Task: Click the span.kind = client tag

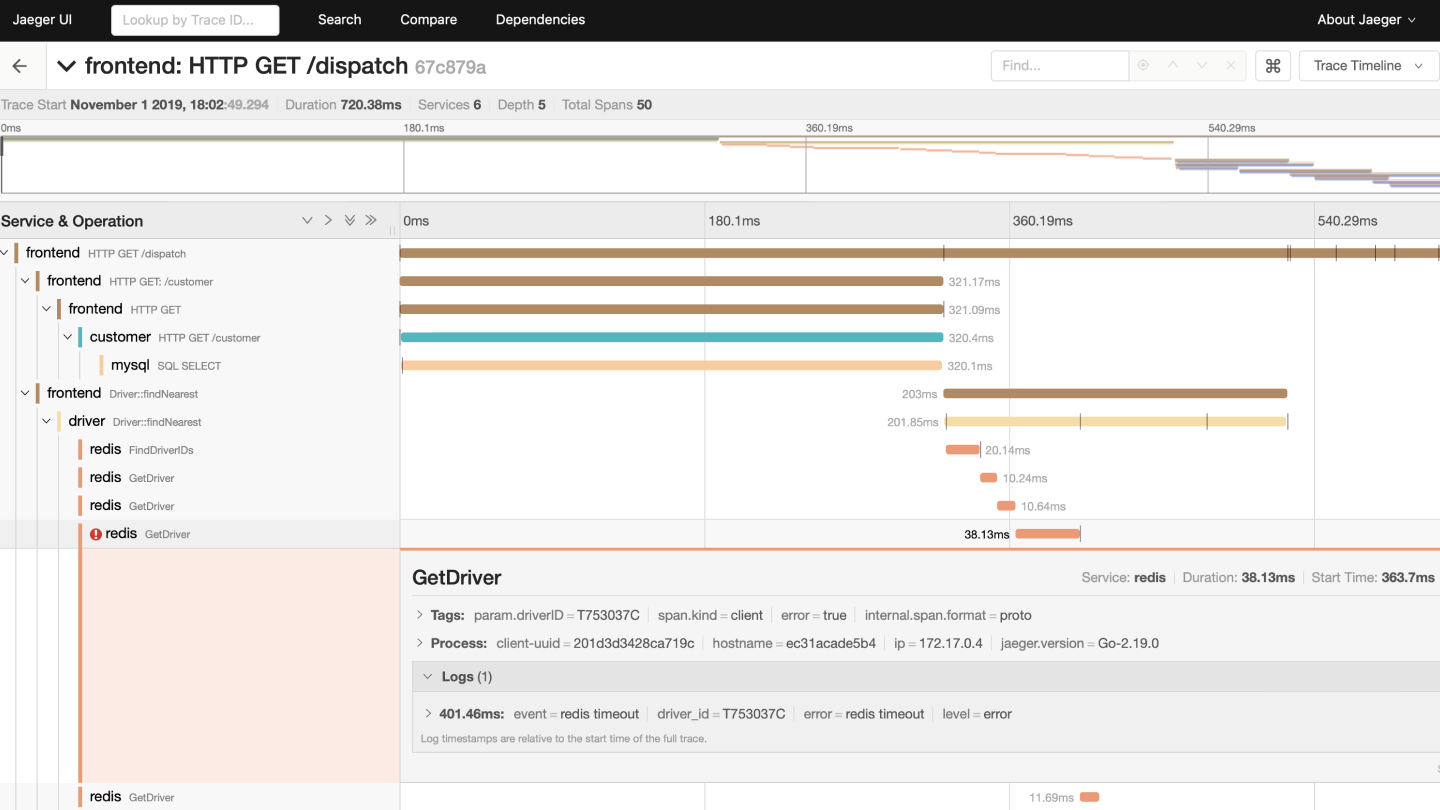Action: point(710,615)
